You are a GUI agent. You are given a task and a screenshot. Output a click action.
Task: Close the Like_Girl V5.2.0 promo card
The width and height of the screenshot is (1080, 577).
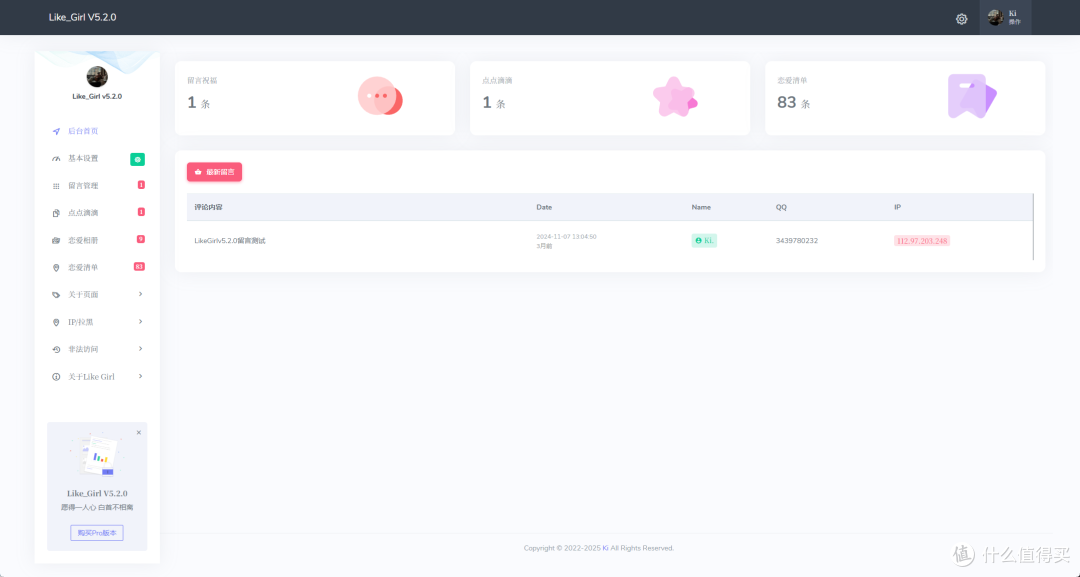pyautogui.click(x=138, y=432)
